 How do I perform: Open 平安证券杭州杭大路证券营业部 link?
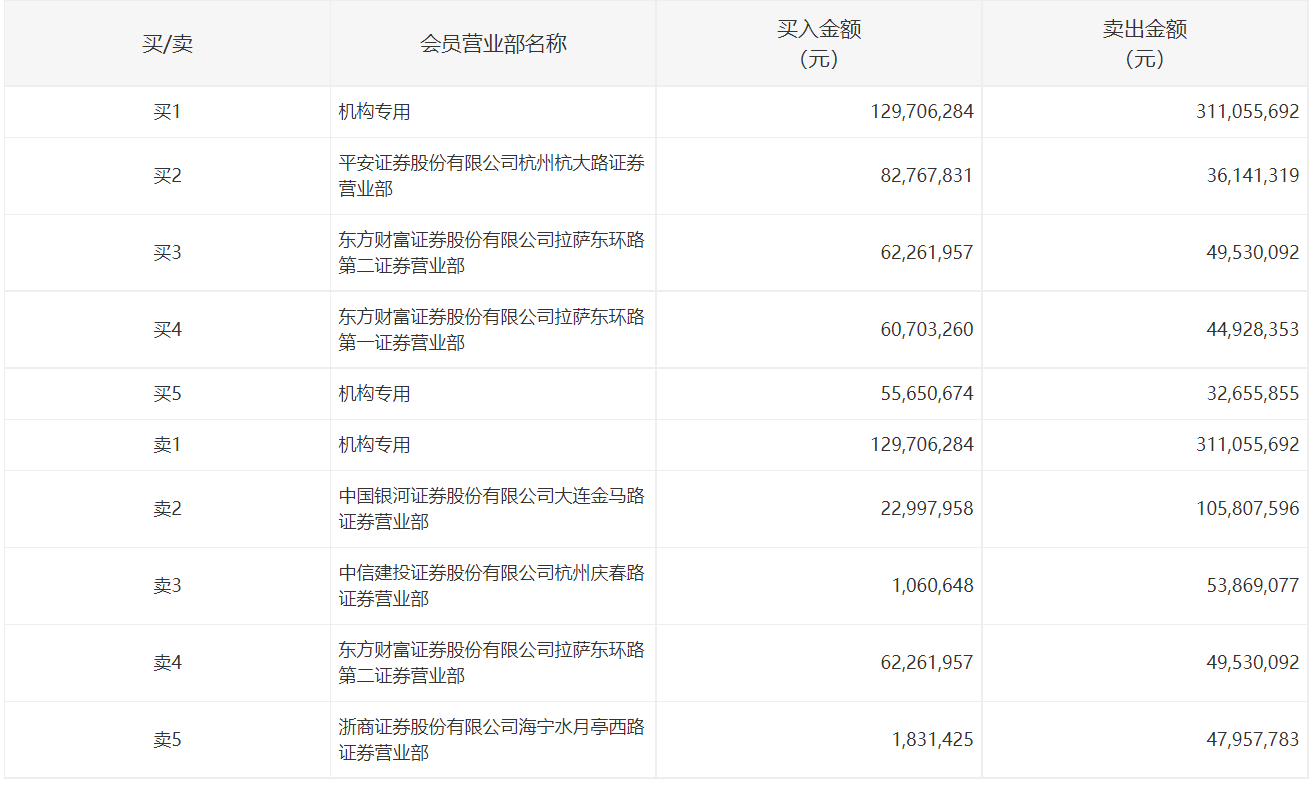[490, 176]
